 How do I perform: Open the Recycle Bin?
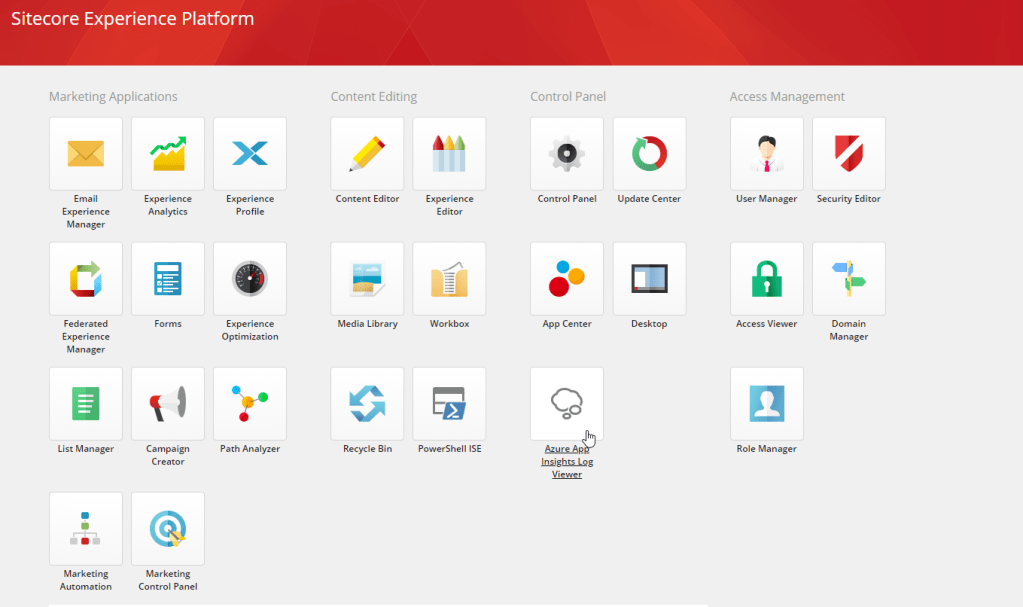[x=367, y=403]
